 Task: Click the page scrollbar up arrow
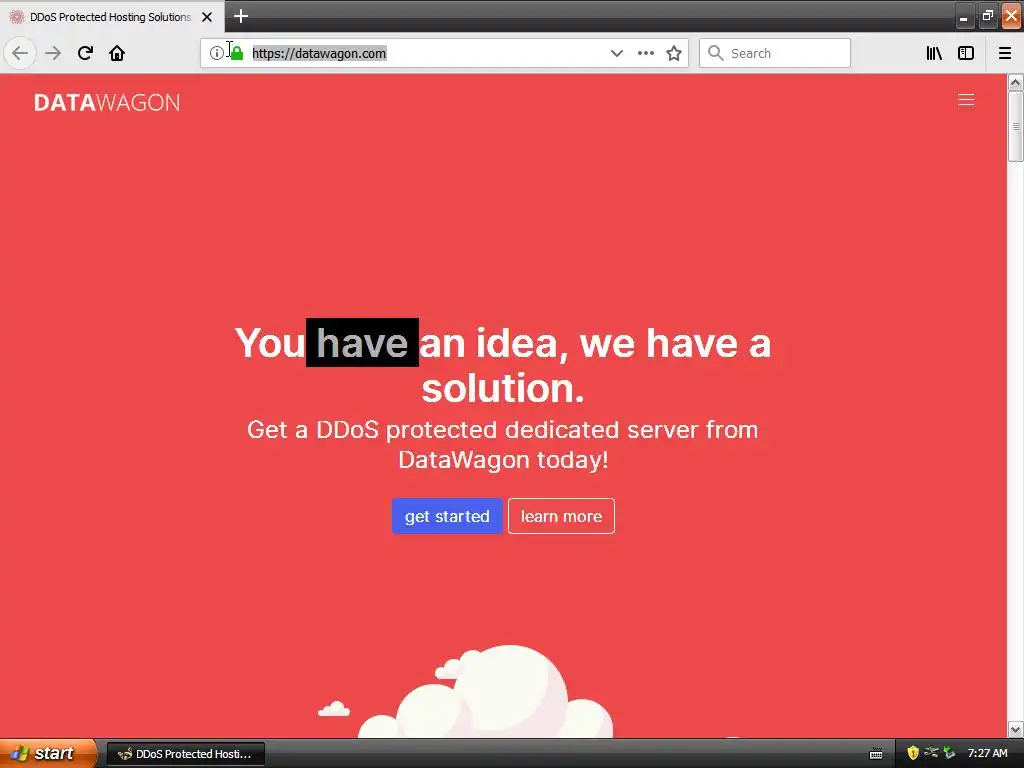pos(1015,82)
